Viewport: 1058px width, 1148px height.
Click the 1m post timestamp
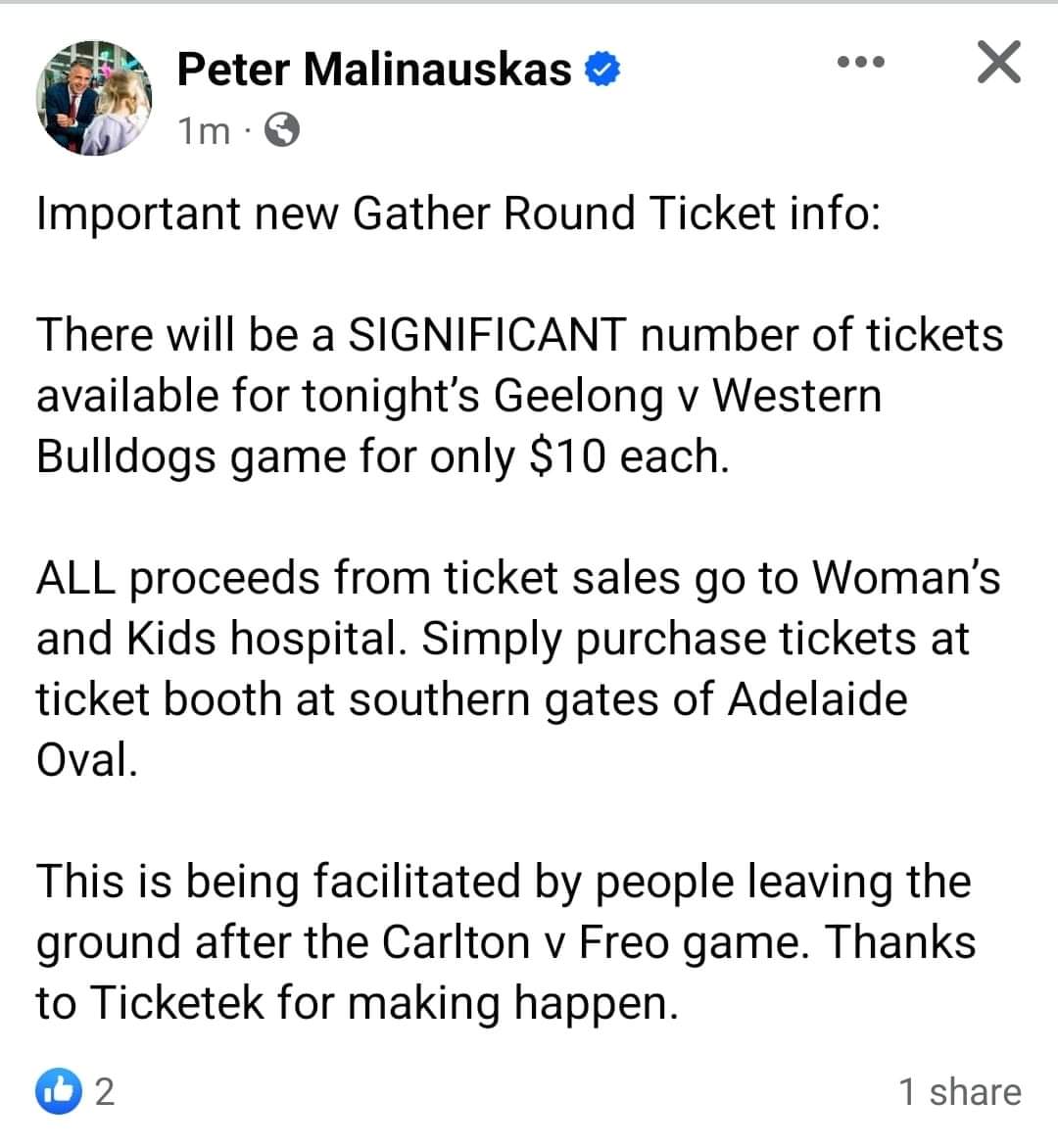click(203, 129)
